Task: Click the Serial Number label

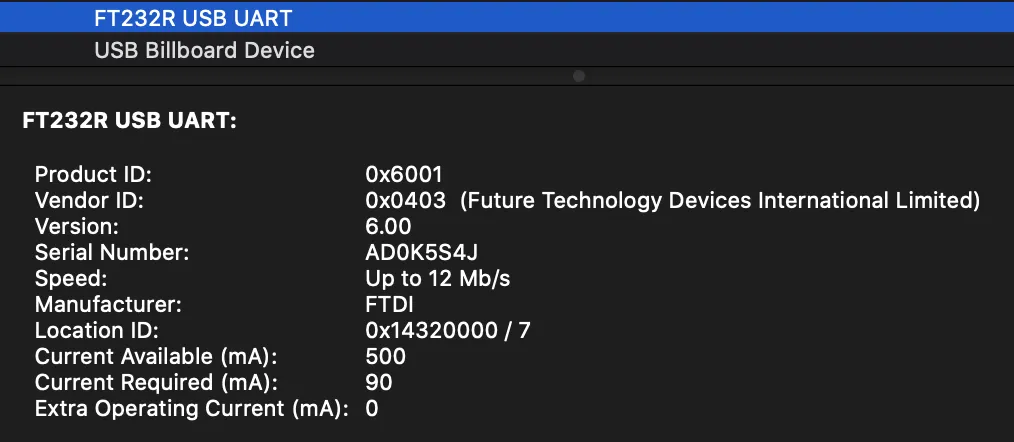Action: pos(112,253)
